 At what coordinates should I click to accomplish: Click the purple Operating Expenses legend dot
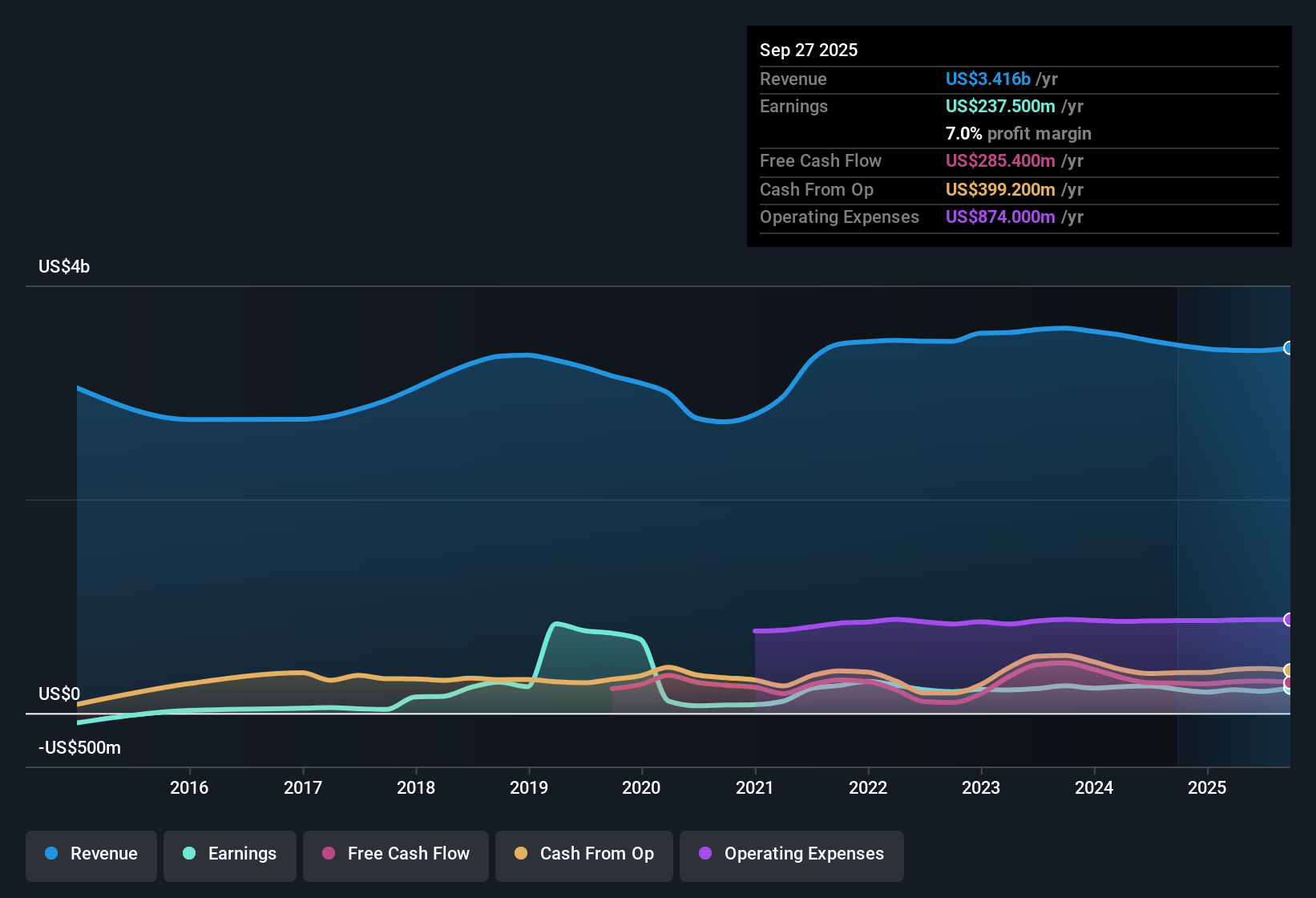[x=705, y=854]
